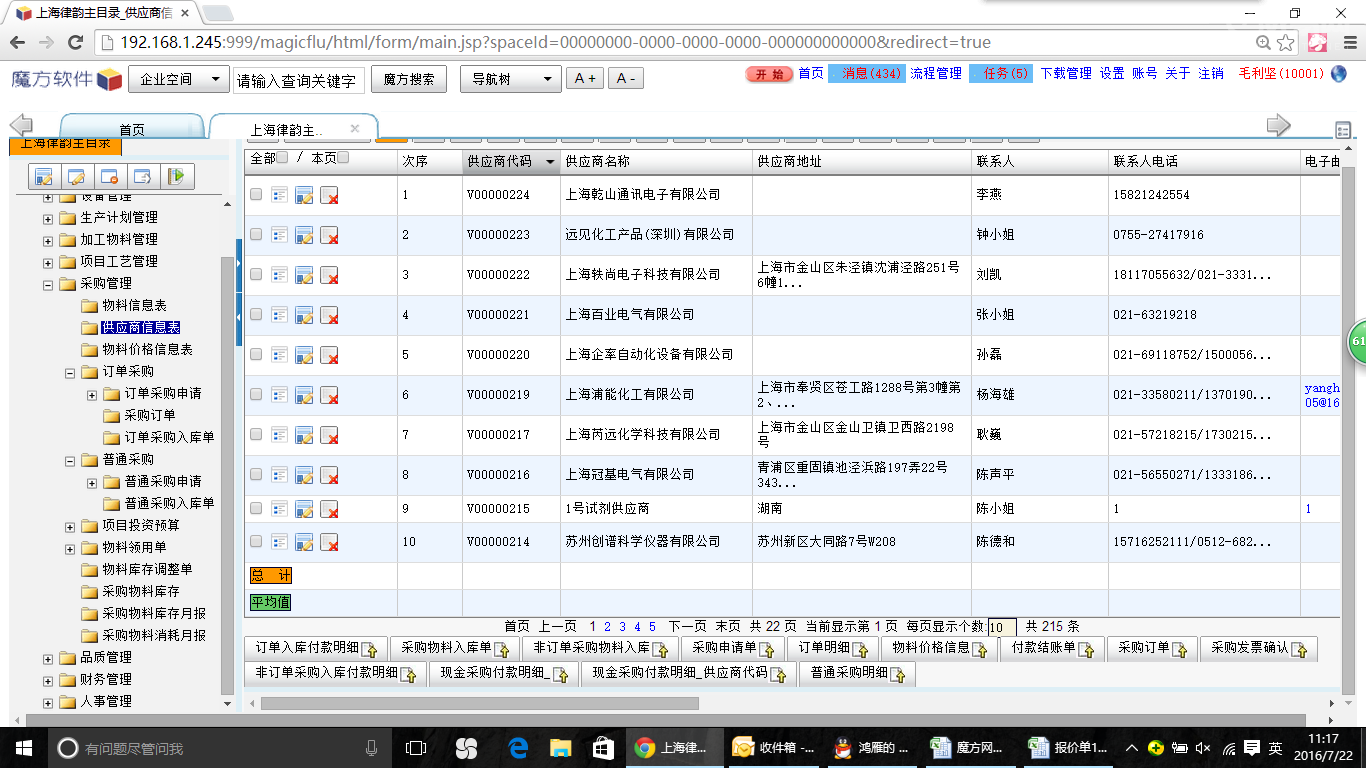The image size is (1366, 768).
Task: Open detail view icon for row 6
Action: pyautogui.click(x=280, y=395)
